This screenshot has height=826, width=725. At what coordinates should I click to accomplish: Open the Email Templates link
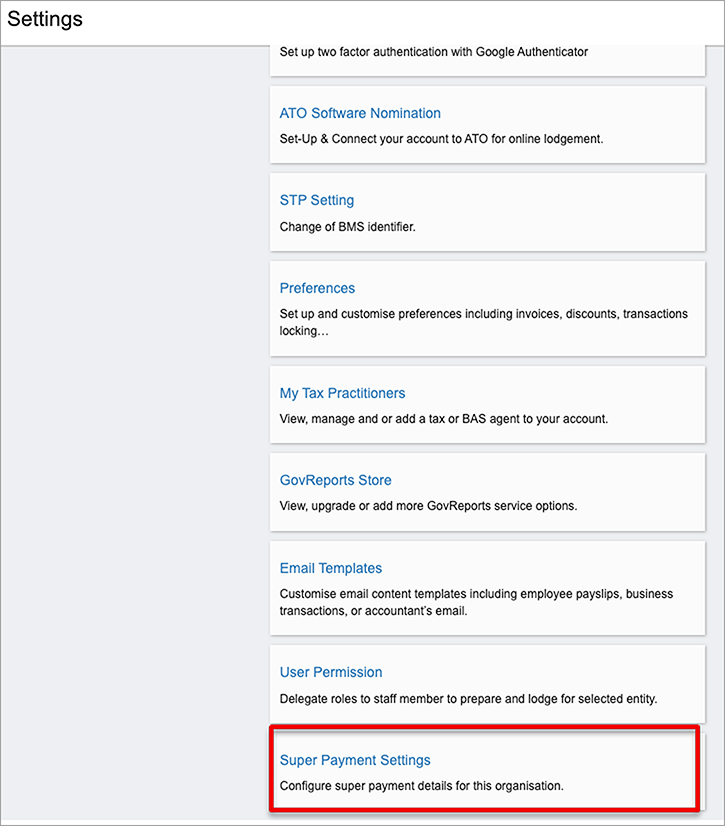[x=331, y=568]
